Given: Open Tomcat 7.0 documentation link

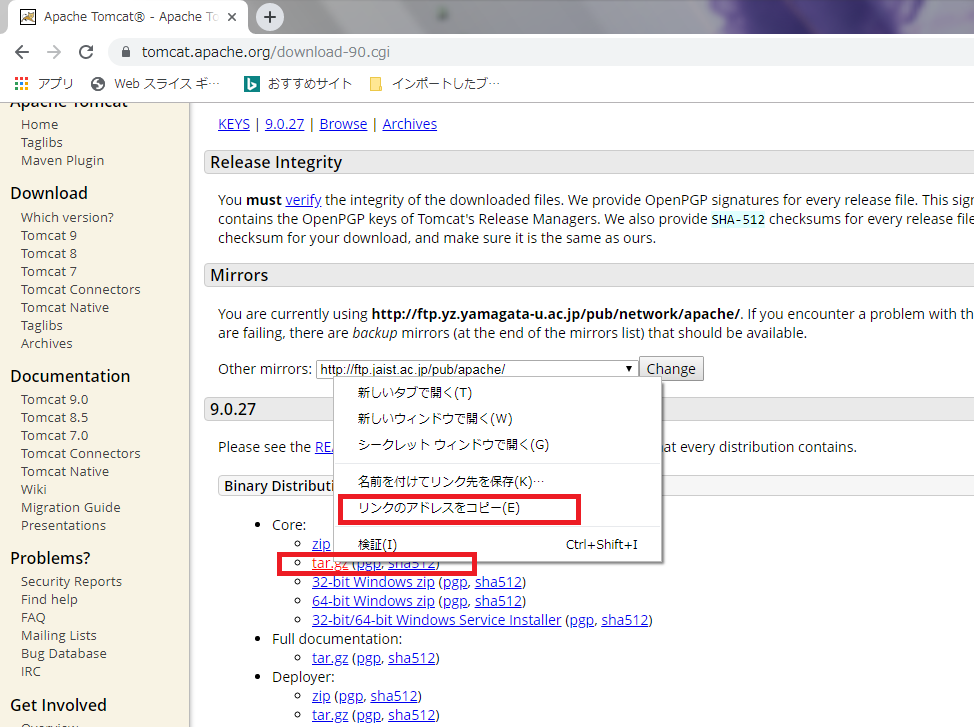Looking at the screenshot, I should (x=55, y=436).
